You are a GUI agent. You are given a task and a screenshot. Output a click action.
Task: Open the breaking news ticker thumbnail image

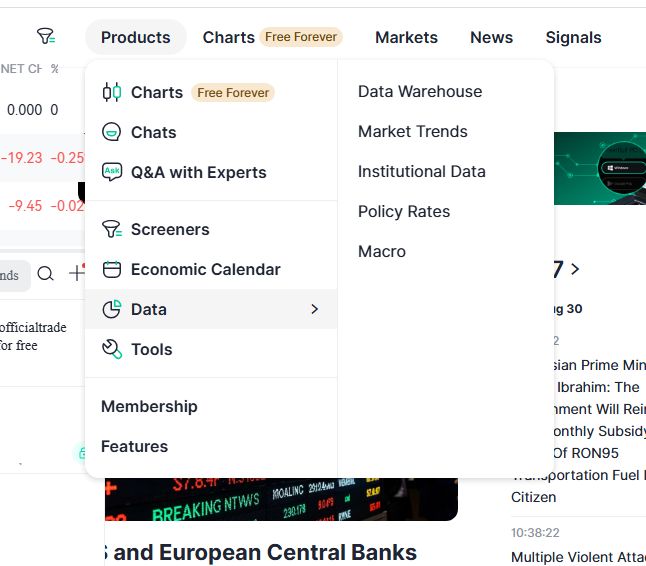tap(281, 499)
